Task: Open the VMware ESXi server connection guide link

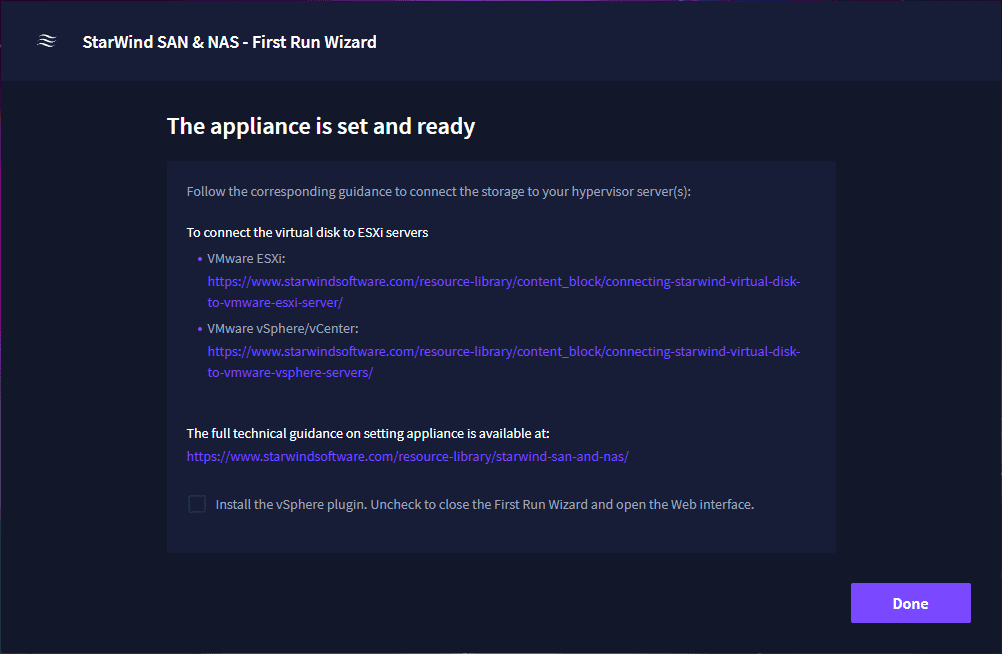Action: click(x=504, y=292)
